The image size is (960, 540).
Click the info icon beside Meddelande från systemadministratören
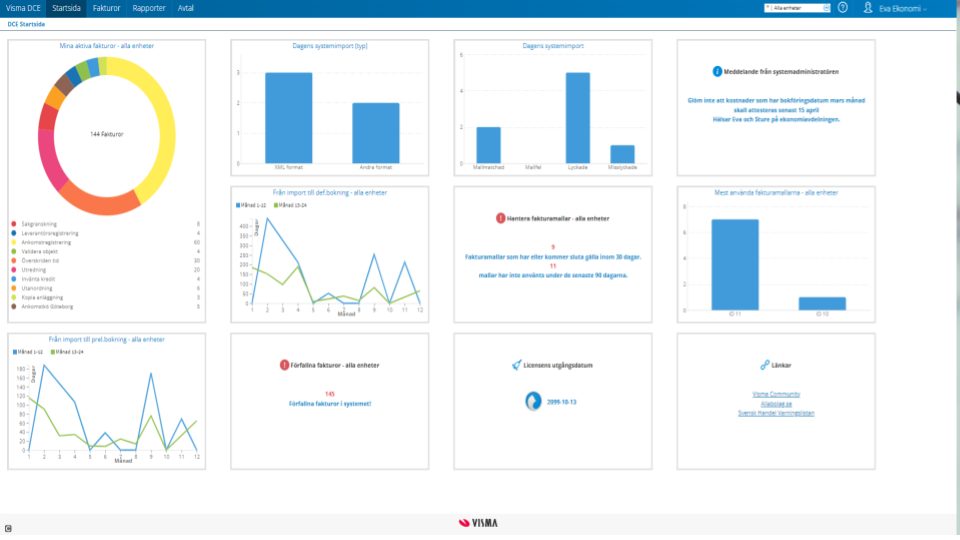pyautogui.click(x=717, y=72)
